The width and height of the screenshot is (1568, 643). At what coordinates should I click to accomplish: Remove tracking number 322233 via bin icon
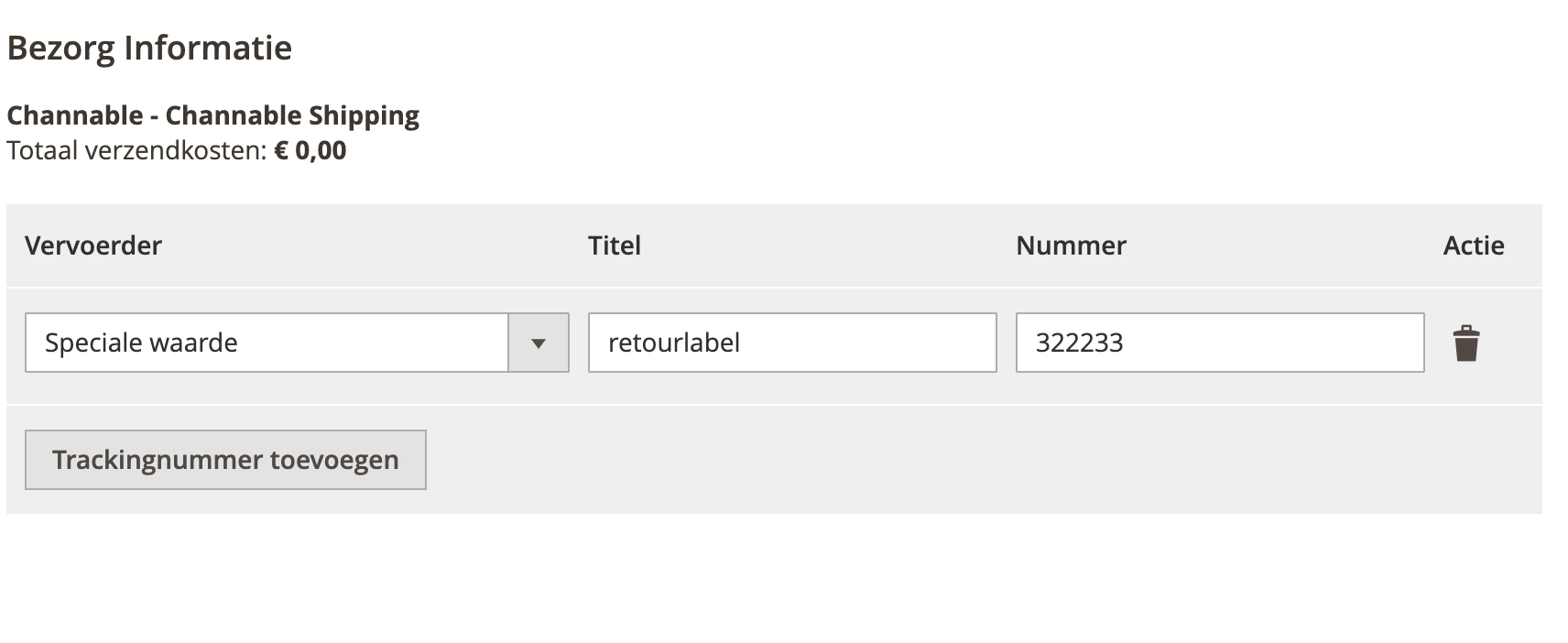coord(1465,343)
